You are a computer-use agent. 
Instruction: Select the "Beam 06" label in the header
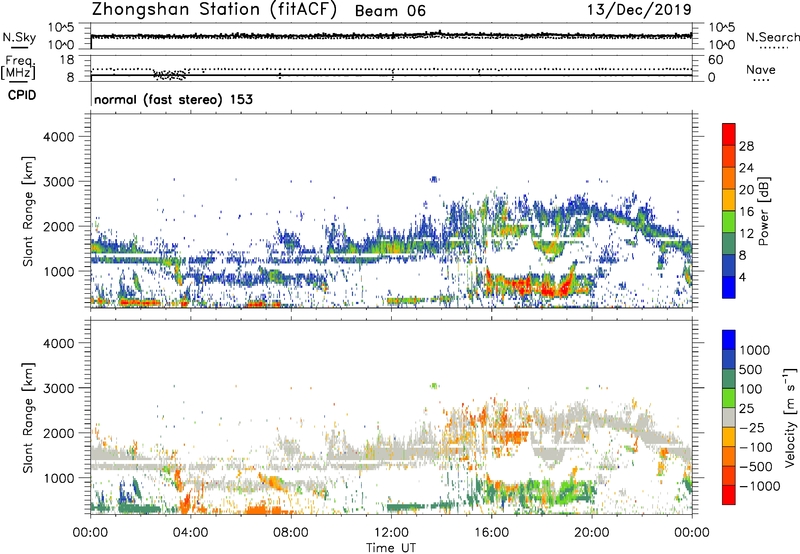pyautogui.click(x=390, y=11)
